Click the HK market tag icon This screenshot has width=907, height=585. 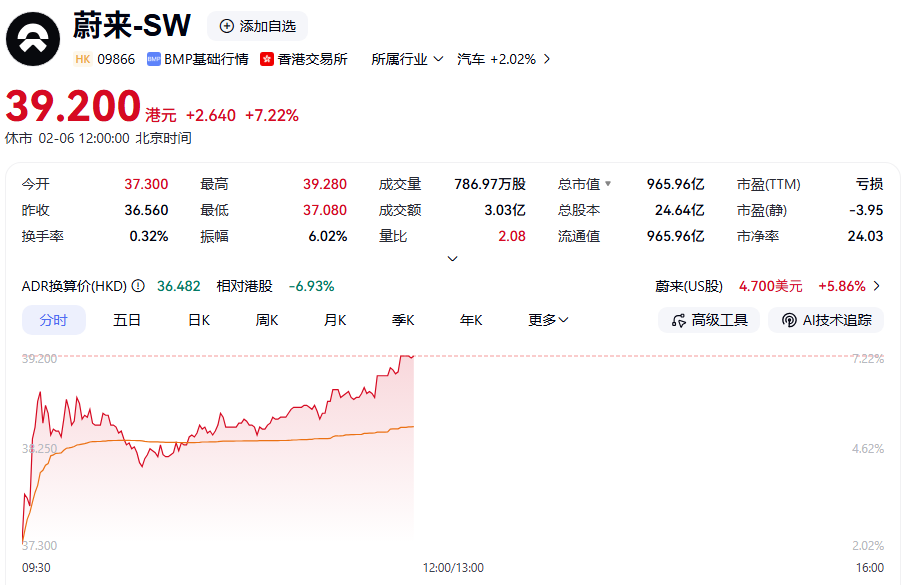click(83, 59)
